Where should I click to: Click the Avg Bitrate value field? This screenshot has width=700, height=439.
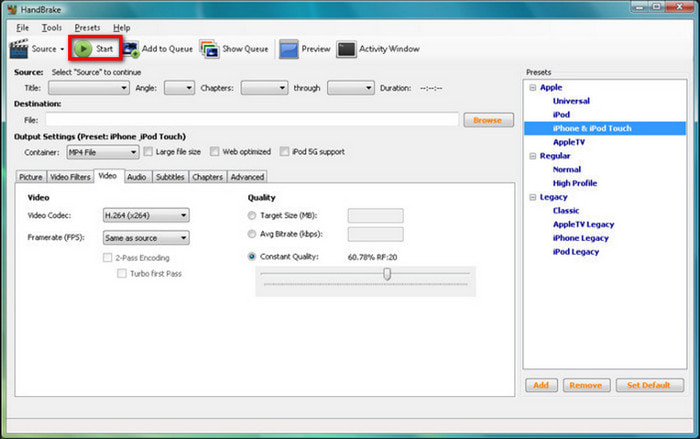[375, 234]
